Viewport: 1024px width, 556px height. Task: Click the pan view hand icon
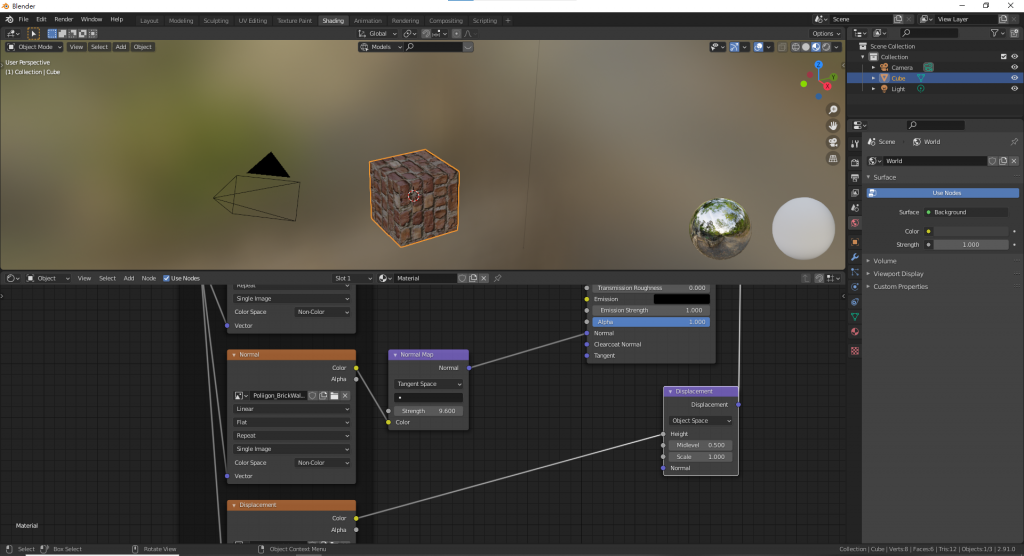click(x=833, y=126)
